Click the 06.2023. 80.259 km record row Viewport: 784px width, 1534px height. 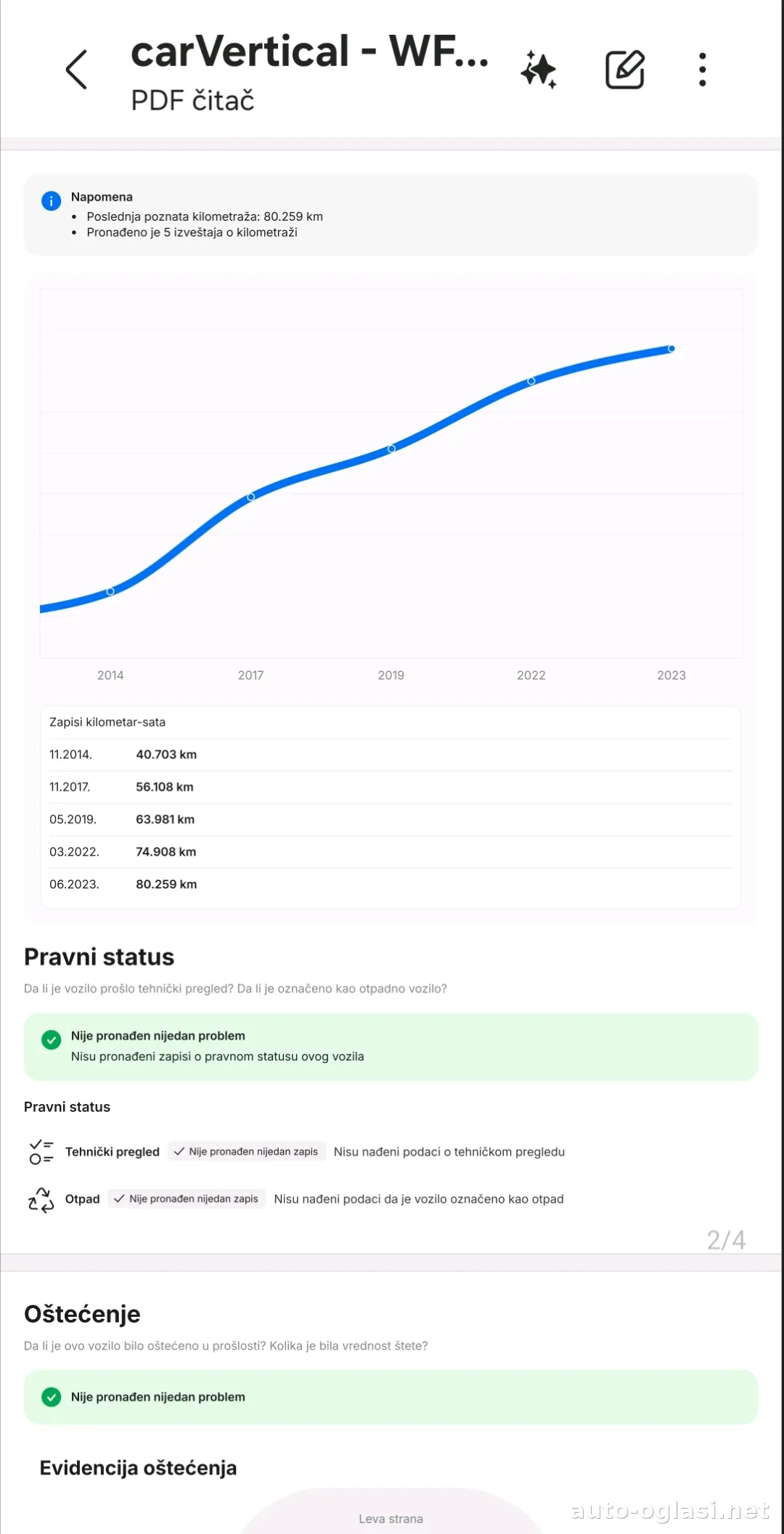tap(391, 884)
